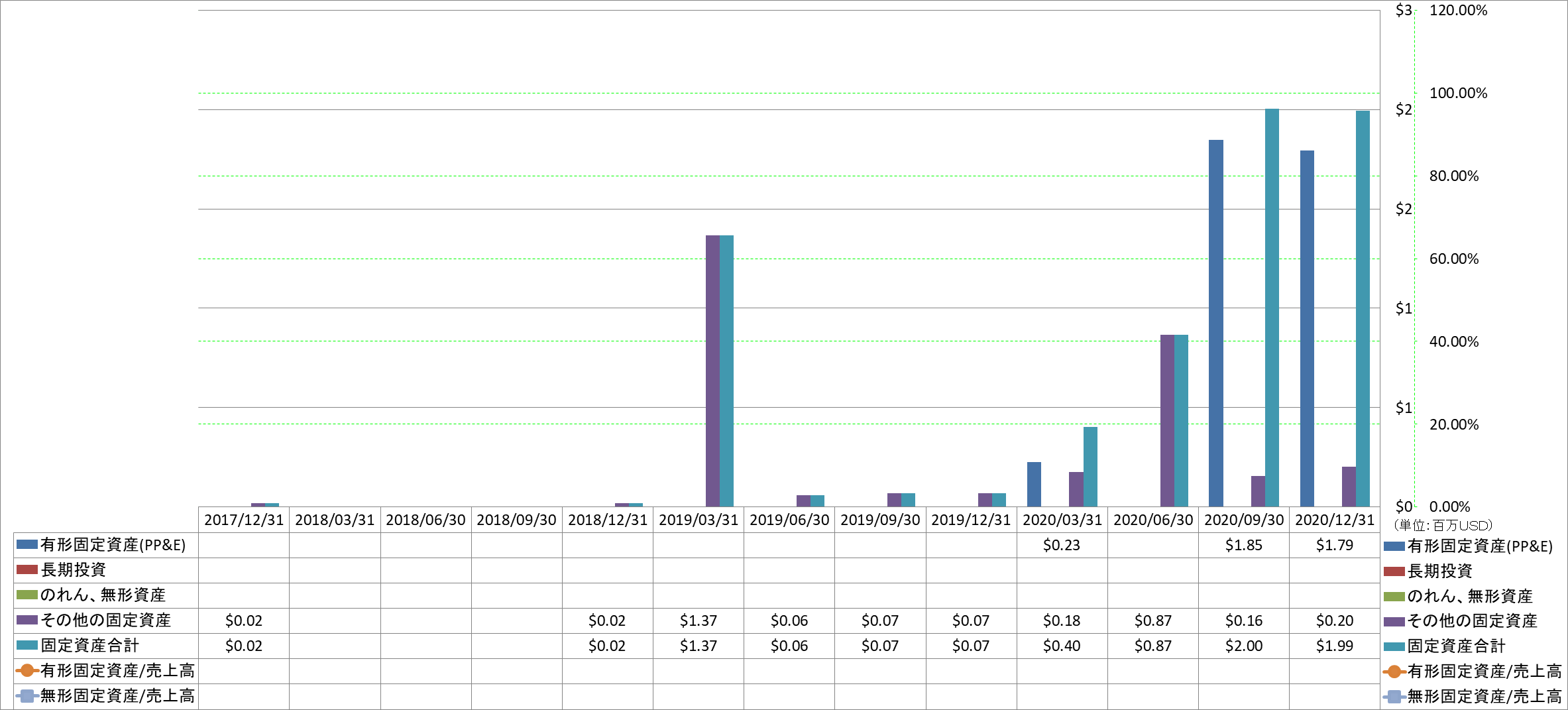The width and height of the screenshot is (1568, 710).
Task: Select the 2019/06/30 column header
Action: [789, 520]
